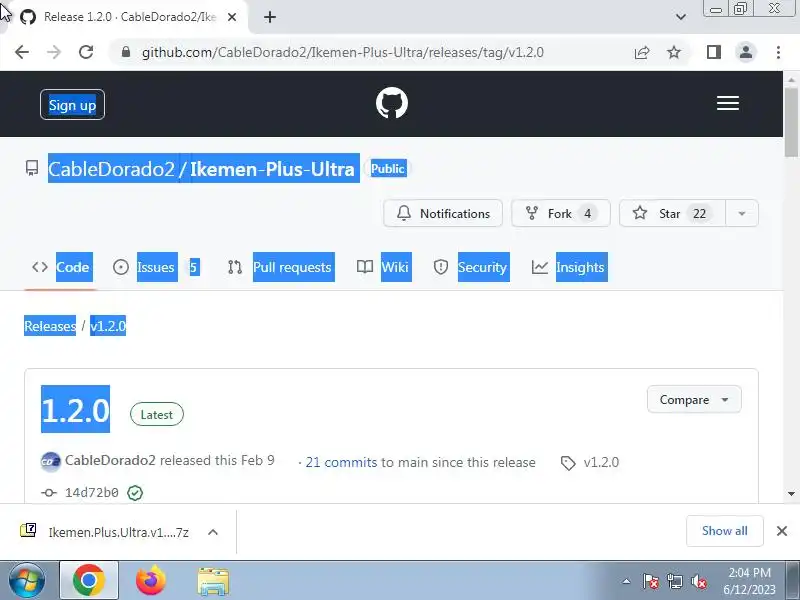
Task: Open the GitHub hamburger navigation menu
Action: (x=728, y=103)
